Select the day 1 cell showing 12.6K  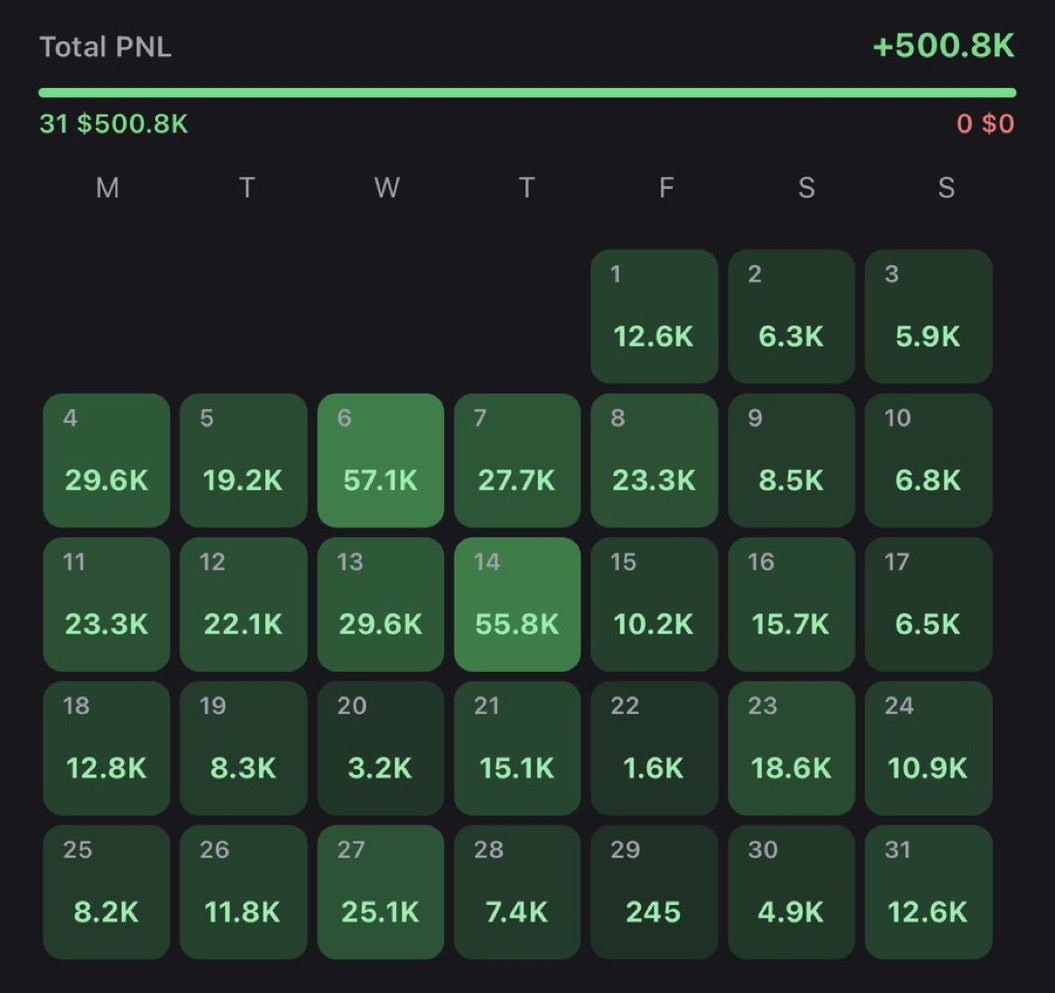tap(654, 315)
